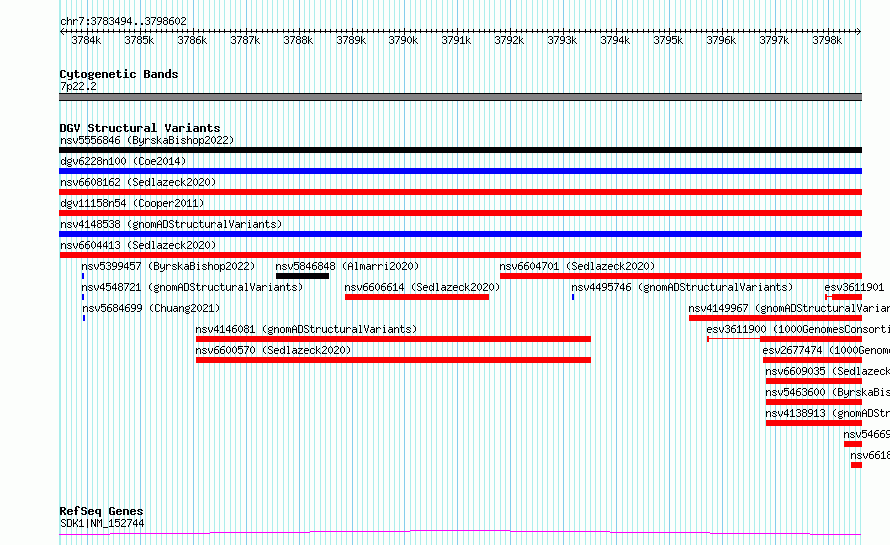890x545 pixels.
Task: Open nsv6604701 (Sedlazeck2020) label
Action: [x=577, y=266]
